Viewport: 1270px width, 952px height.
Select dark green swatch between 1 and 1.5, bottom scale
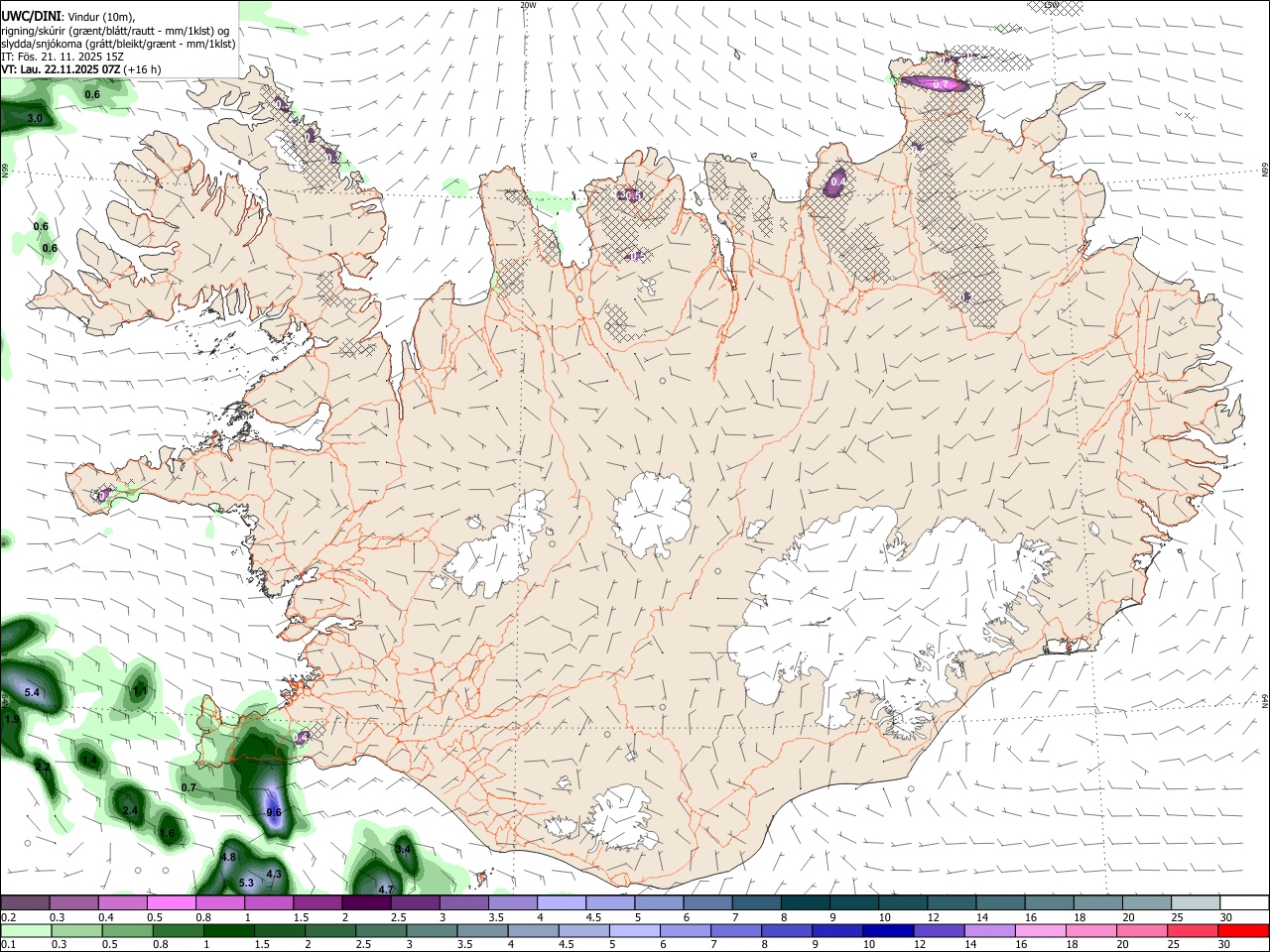229,931
